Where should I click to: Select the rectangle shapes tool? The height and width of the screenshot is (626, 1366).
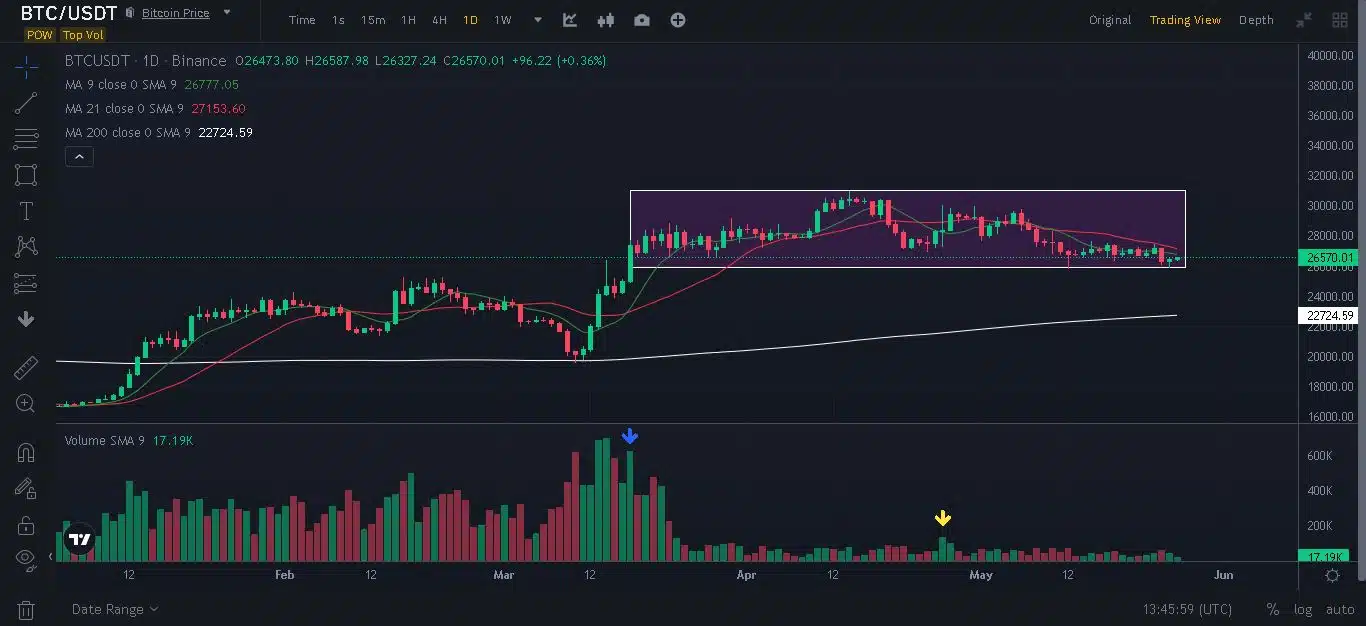(26, 175)
